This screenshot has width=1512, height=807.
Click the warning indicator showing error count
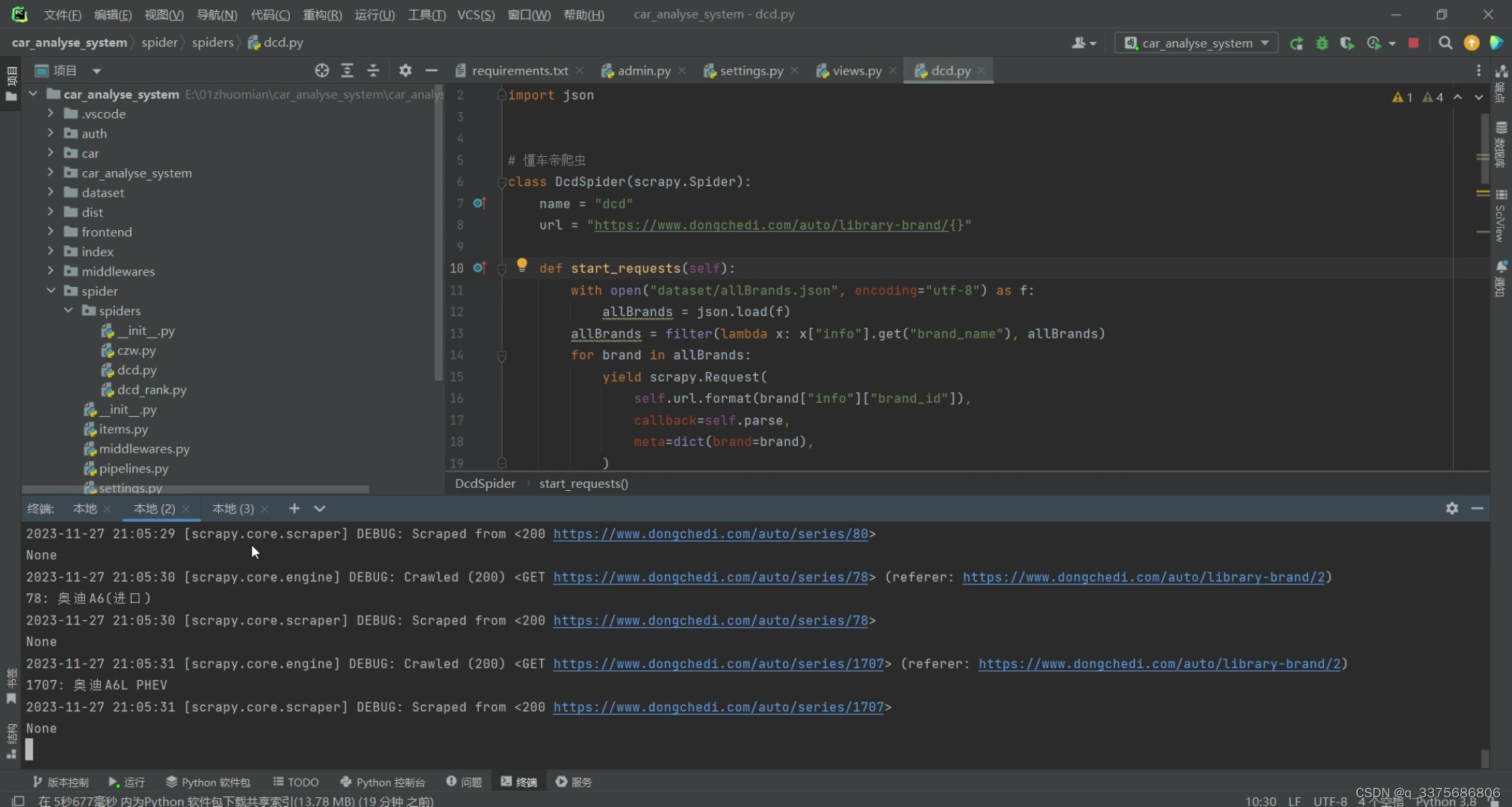[x=1400, y=97]
